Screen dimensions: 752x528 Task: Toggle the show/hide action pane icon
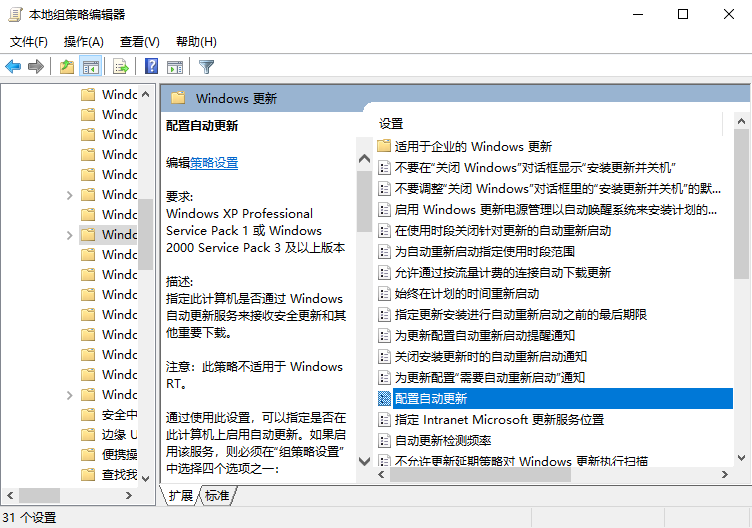175,67
